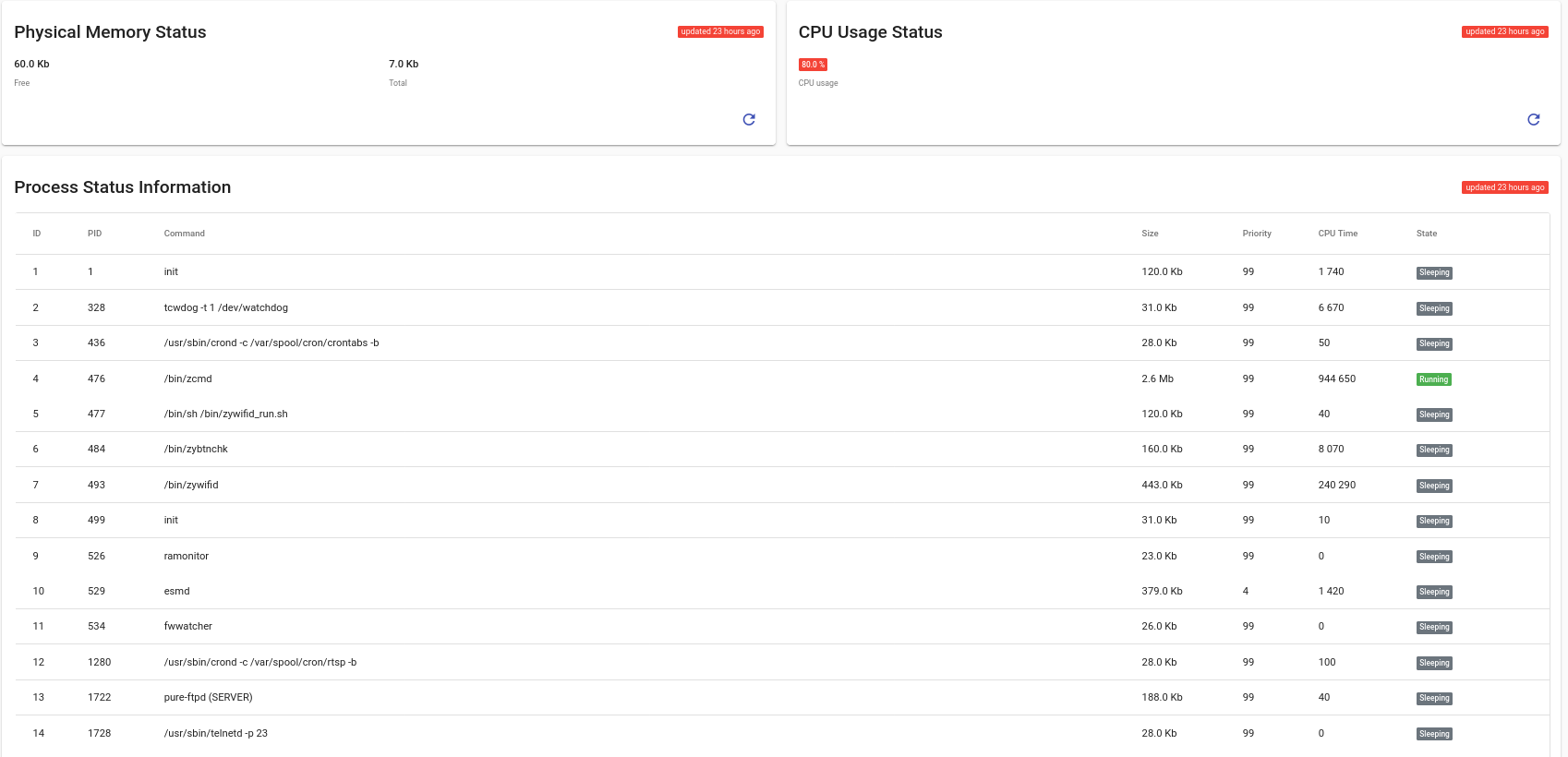Click the CPU Time column header

coord(1337,234)
